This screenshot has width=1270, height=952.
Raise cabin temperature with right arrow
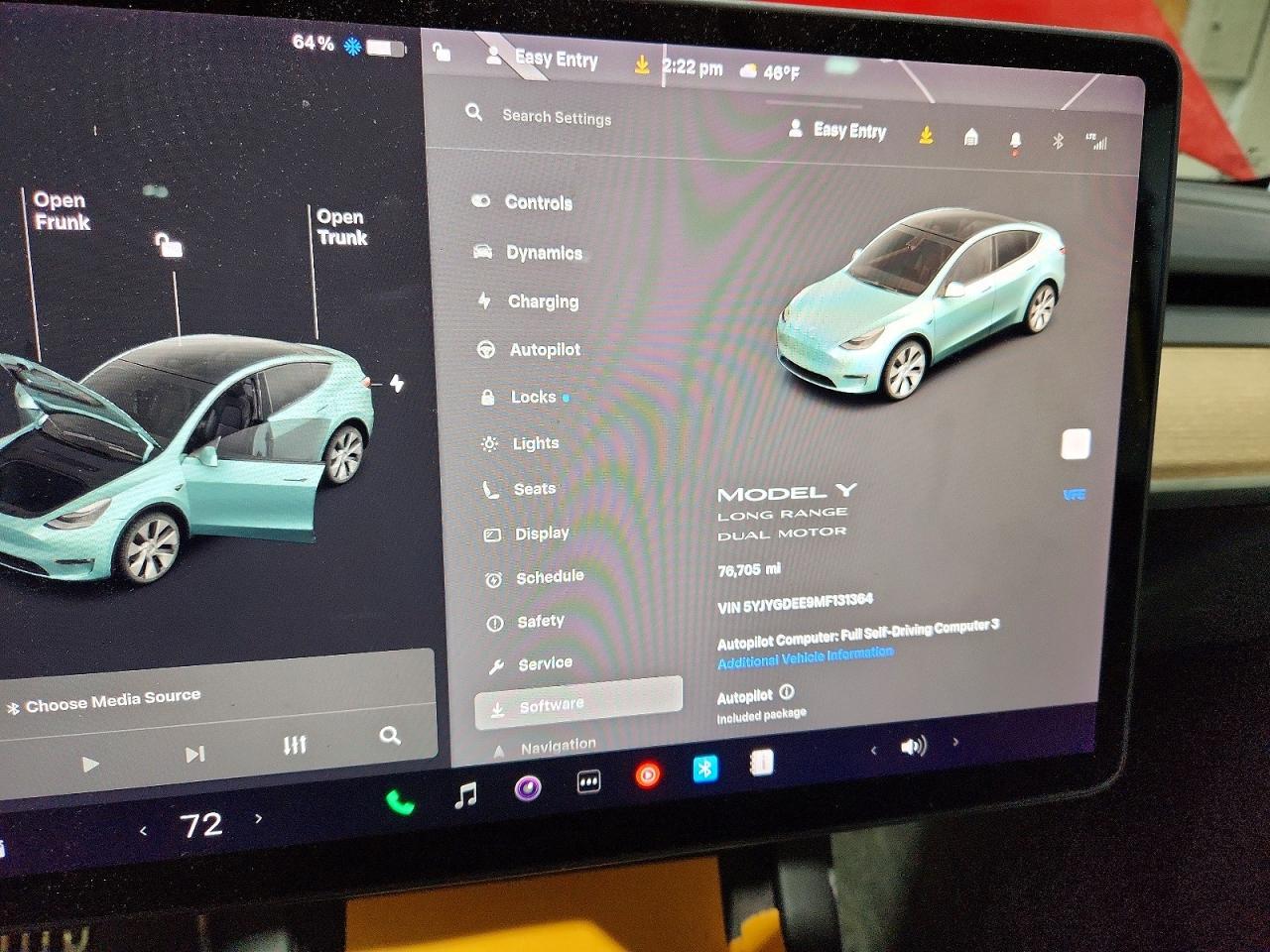pyautogui.click(x=259, y=818)
